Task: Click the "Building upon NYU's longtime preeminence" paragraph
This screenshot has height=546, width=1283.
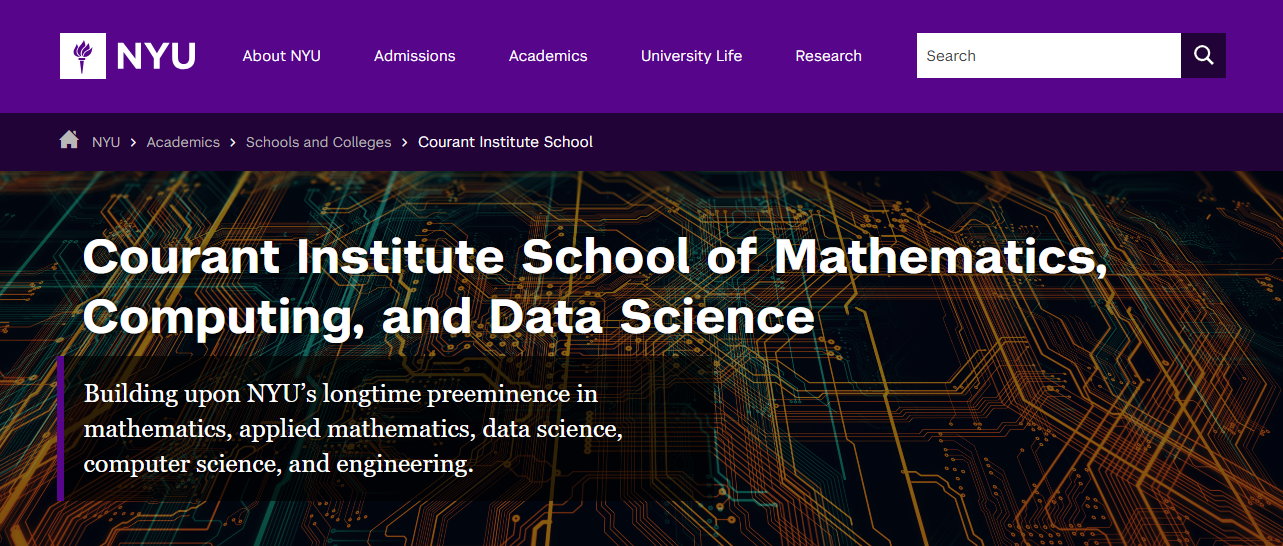Action: tap(353, 429)
